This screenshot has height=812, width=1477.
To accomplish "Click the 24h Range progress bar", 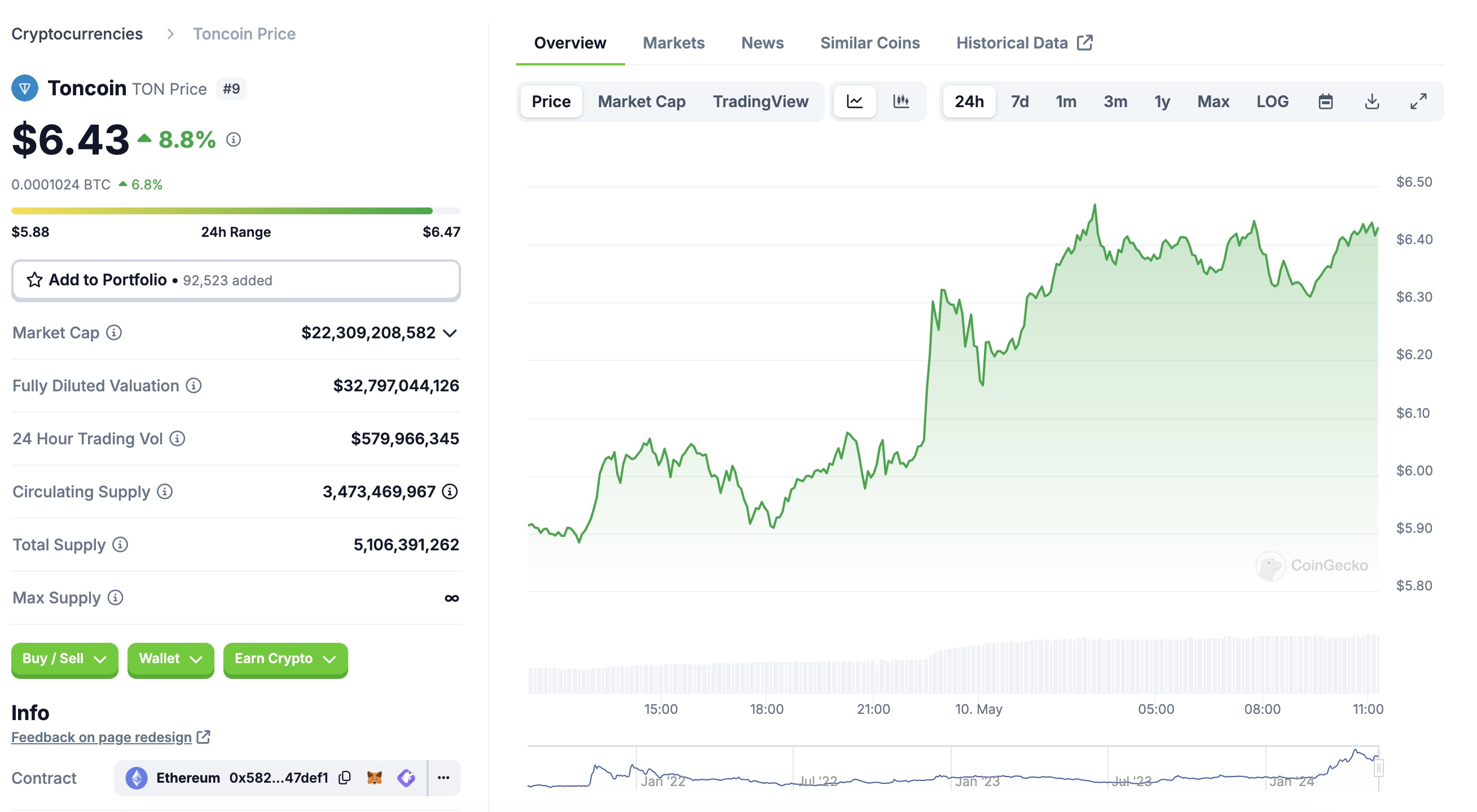I will (236, 211).
